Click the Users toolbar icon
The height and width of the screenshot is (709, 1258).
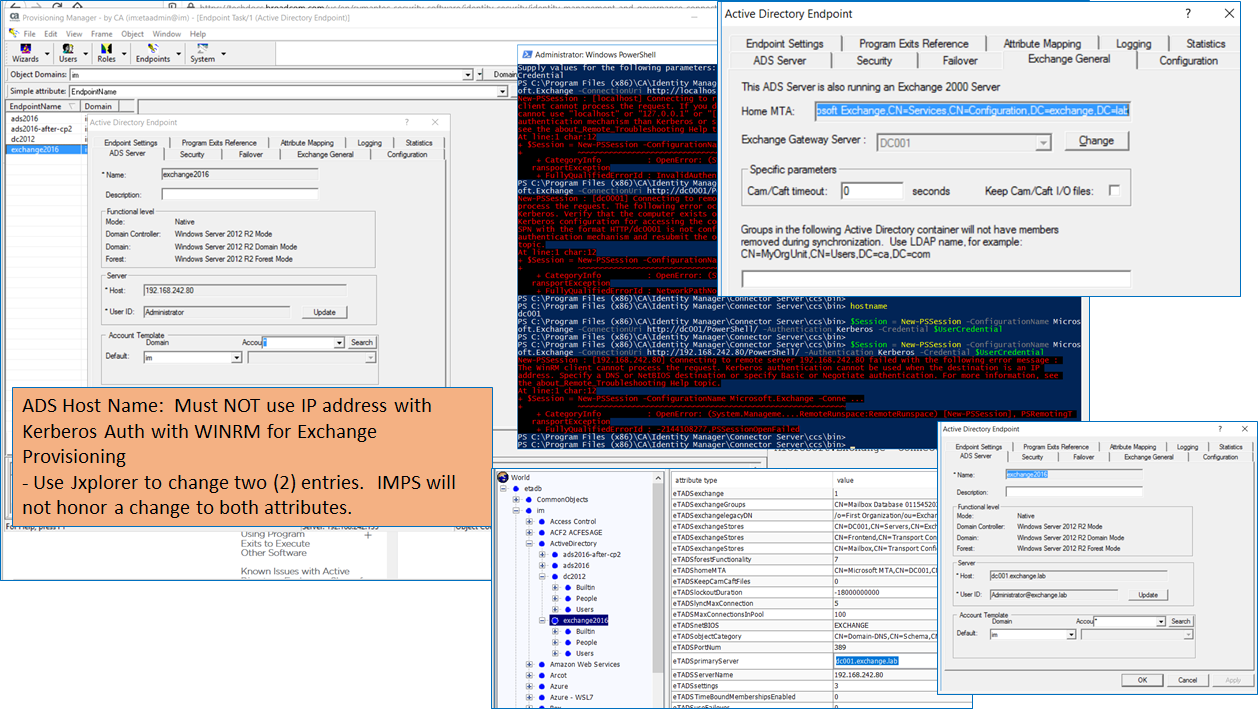tap(68, 50)
